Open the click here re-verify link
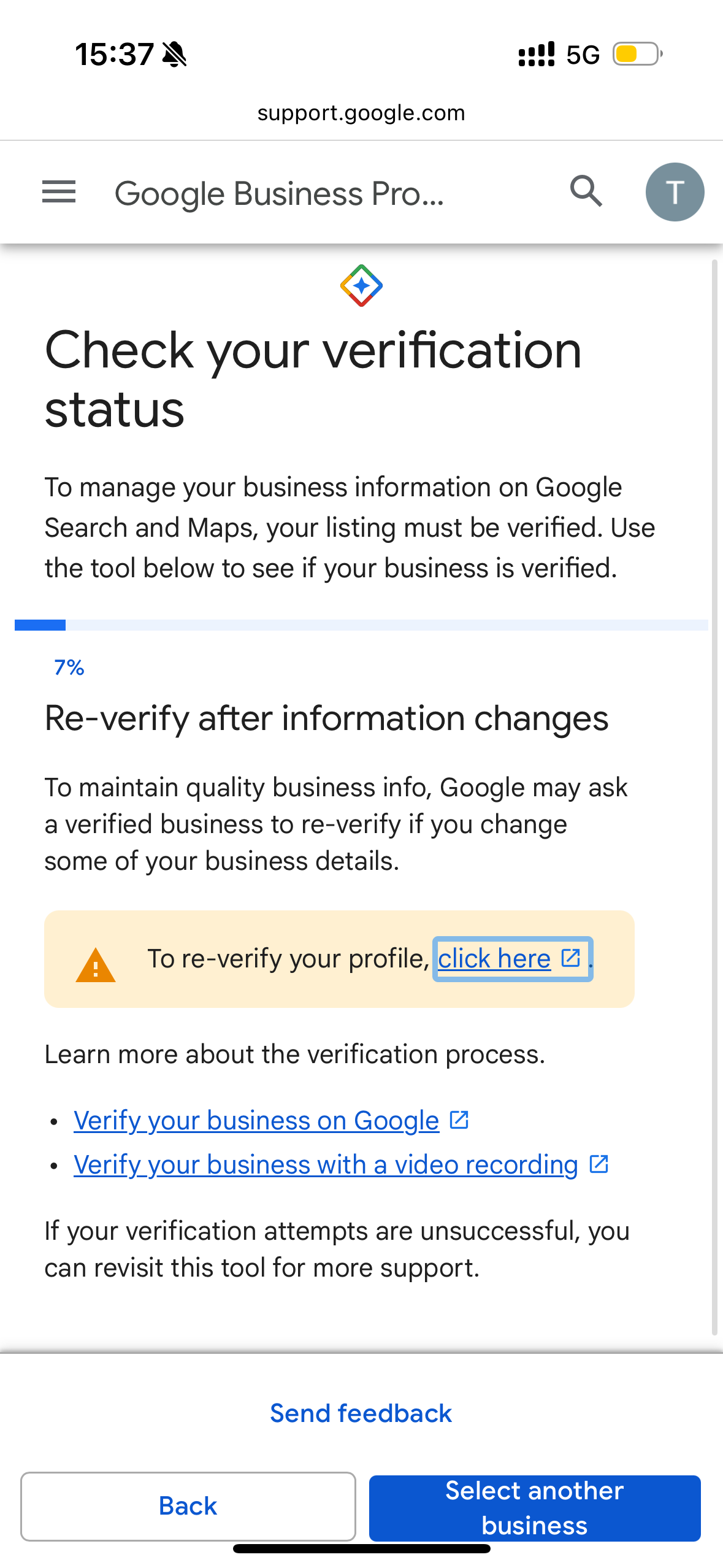Image resolution: width=723 pixels, height=1568 pixels. tap(494, 959)
